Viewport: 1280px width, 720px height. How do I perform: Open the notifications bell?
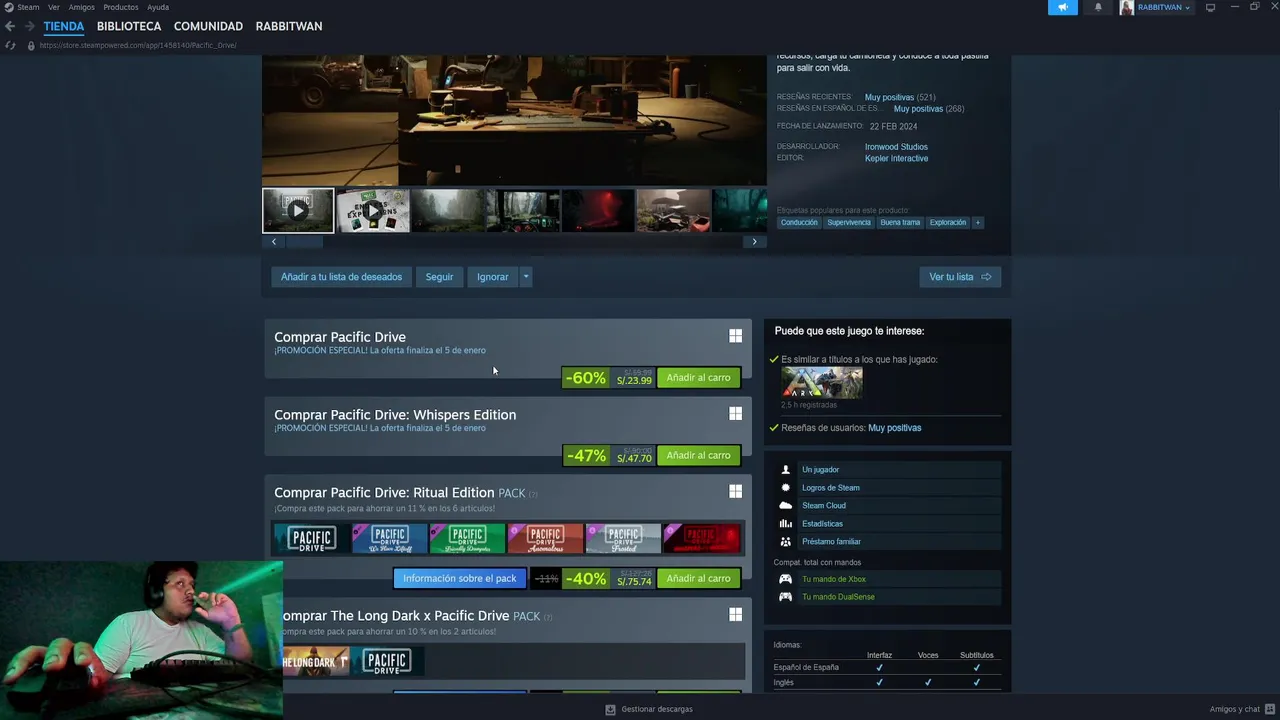coord(1098,7)
